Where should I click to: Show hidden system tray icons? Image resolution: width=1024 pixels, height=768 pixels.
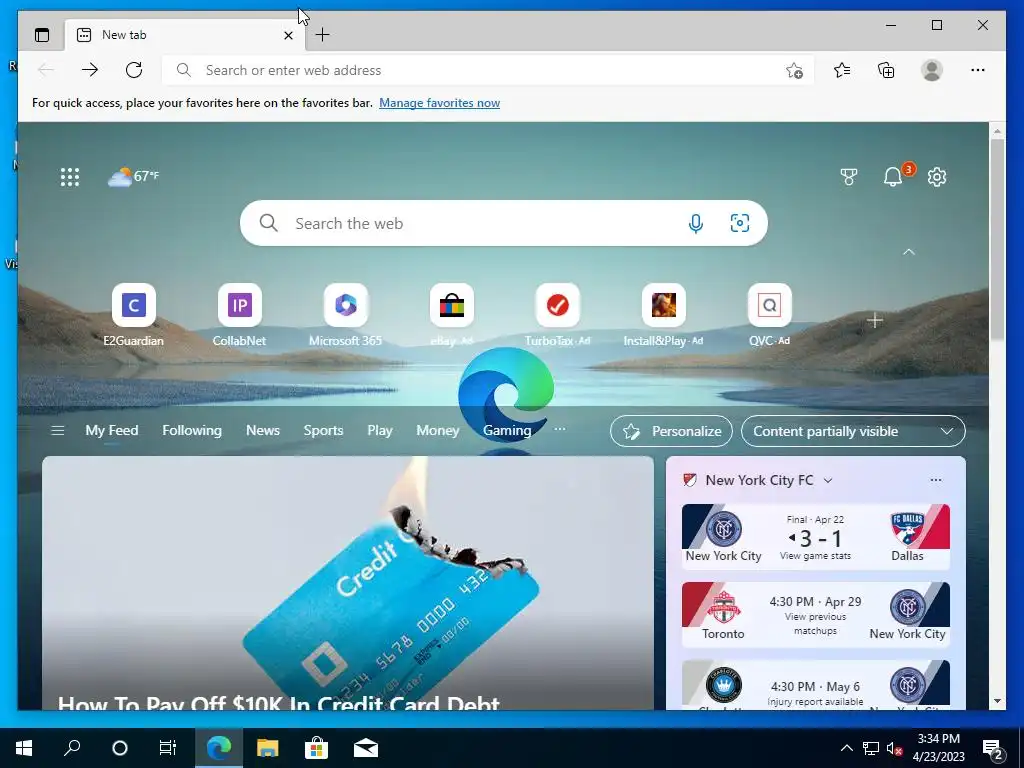tap(846, 748)
